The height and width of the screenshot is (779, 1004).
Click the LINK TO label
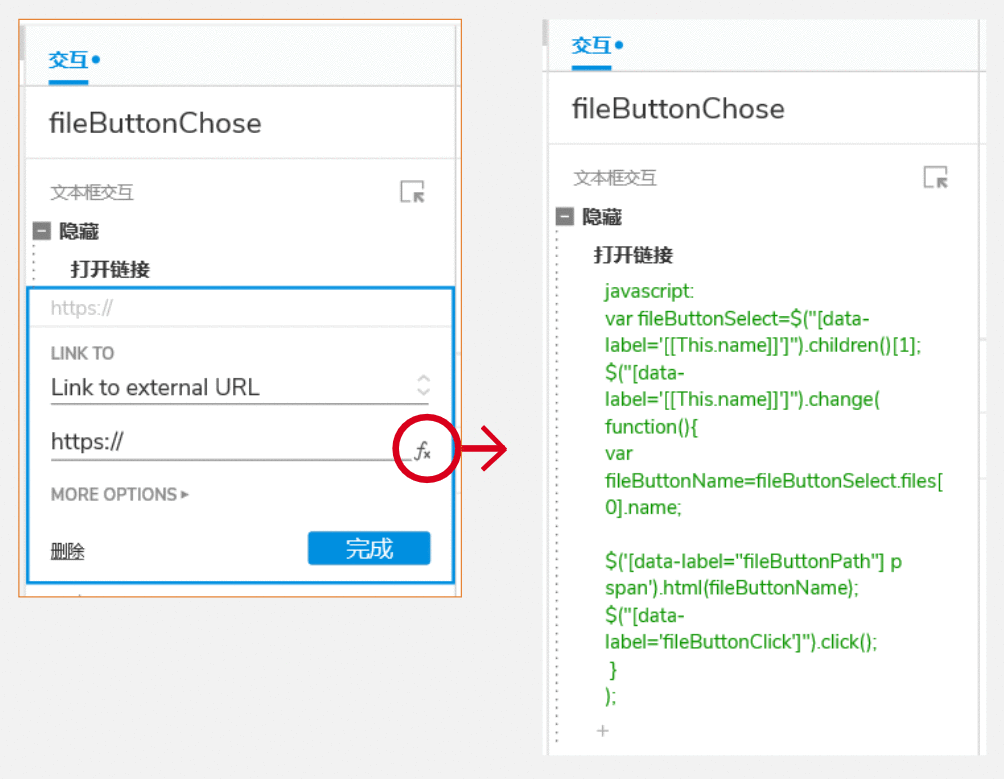point(82,353)
